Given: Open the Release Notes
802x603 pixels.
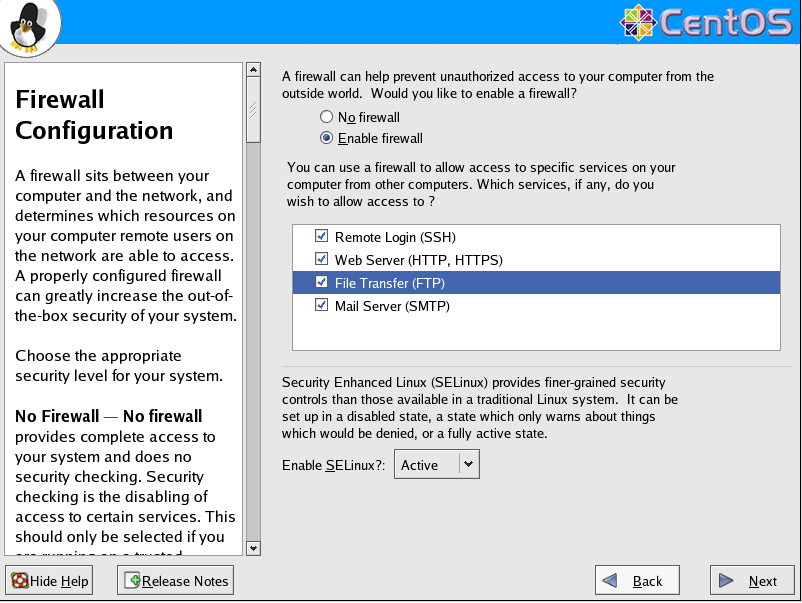Looking at the screenshot, I should 175,581.
